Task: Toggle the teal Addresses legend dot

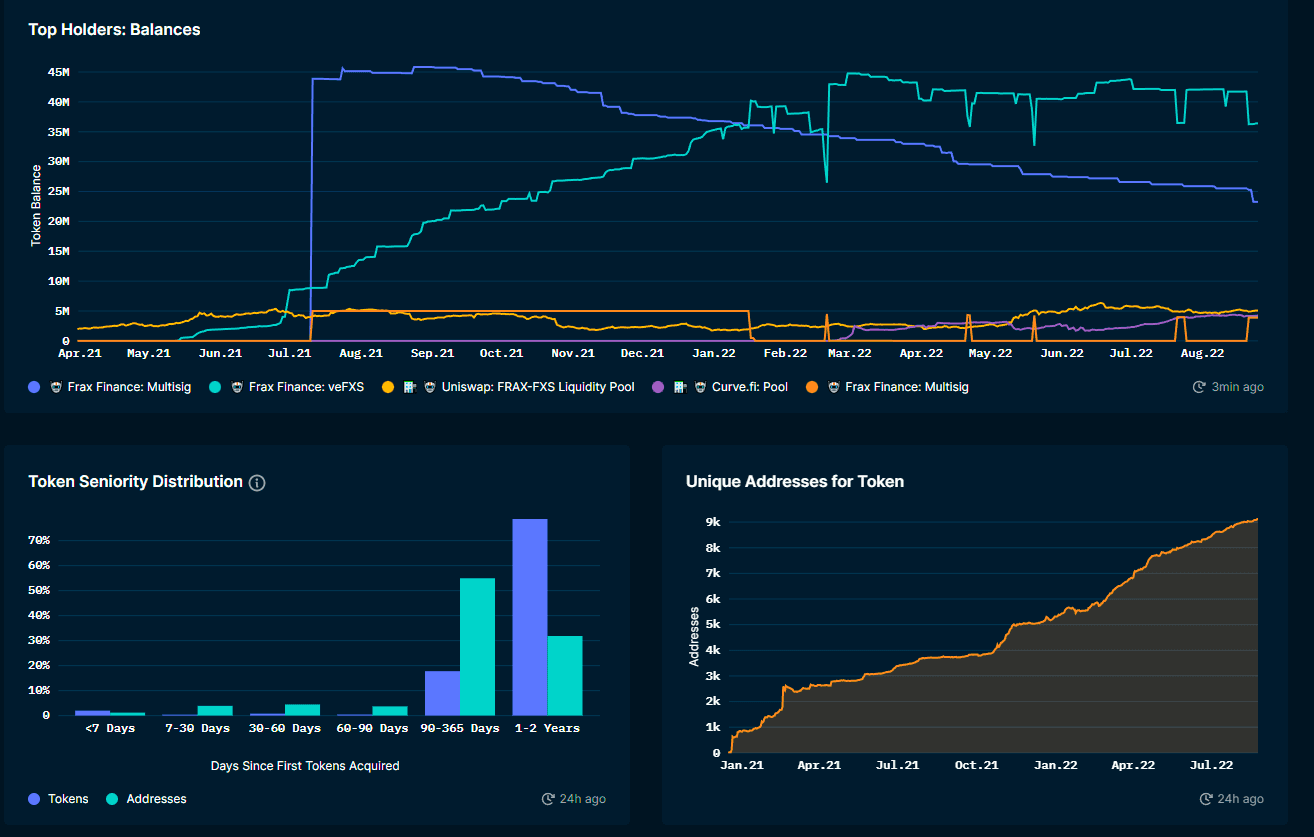Action: coord(112,799)
